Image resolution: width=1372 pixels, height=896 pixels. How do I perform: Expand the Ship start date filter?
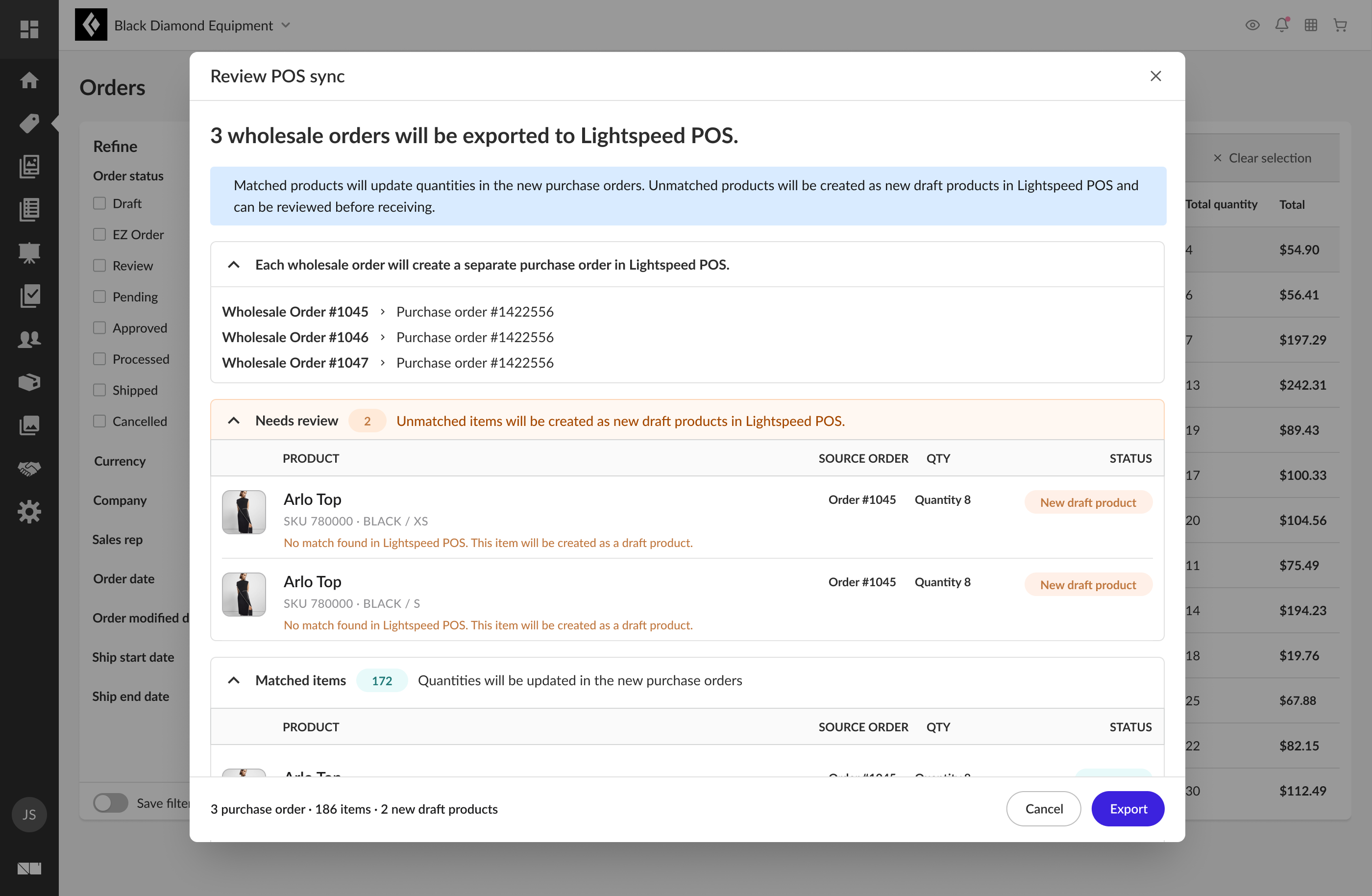[x=133, y=657]
